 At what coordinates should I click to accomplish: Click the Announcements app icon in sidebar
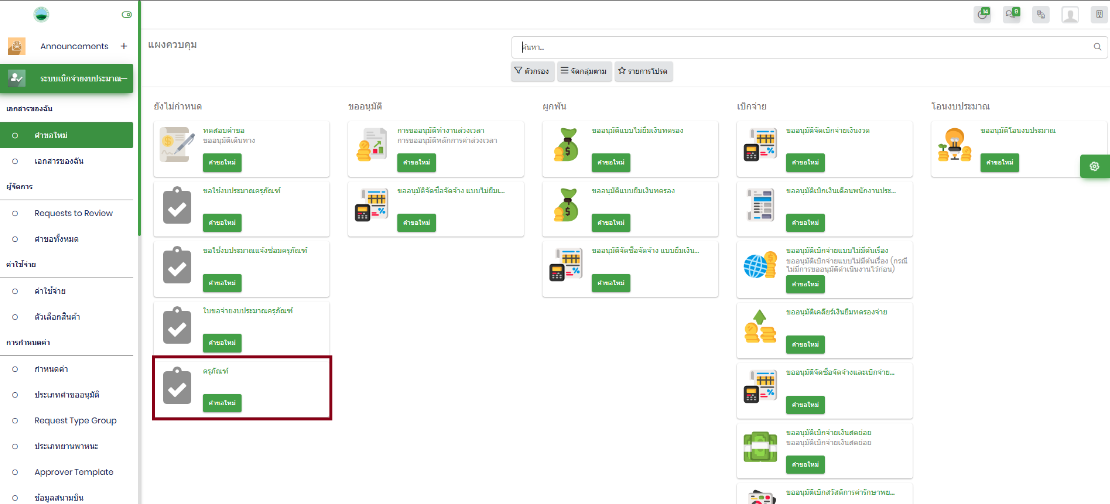[x=16, y=46]
